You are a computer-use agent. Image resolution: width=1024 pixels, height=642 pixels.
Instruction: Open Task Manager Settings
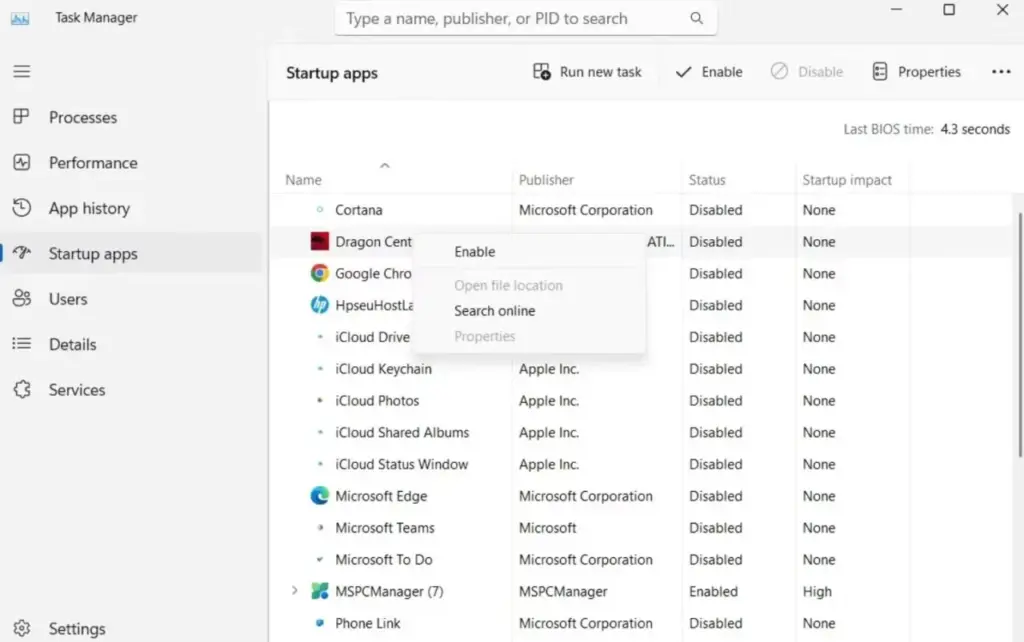(76, 629)
